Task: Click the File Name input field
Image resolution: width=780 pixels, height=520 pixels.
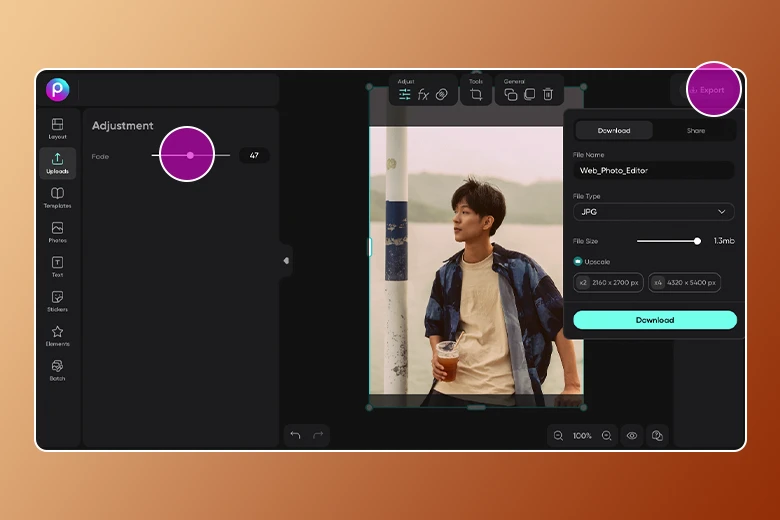Action: [x=654, y=171]
